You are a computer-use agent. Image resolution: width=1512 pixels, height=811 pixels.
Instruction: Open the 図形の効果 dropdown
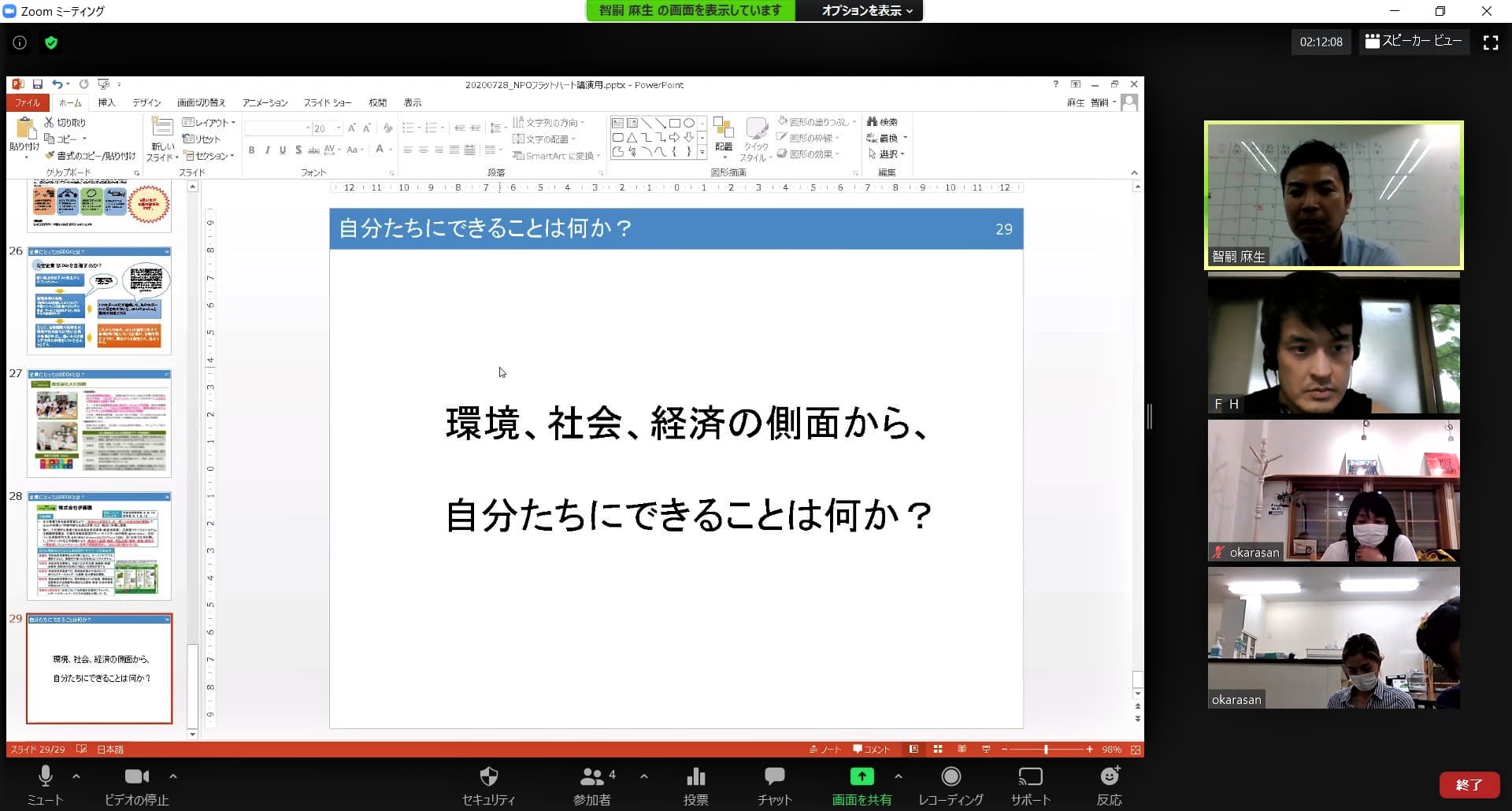click(808, 154)
